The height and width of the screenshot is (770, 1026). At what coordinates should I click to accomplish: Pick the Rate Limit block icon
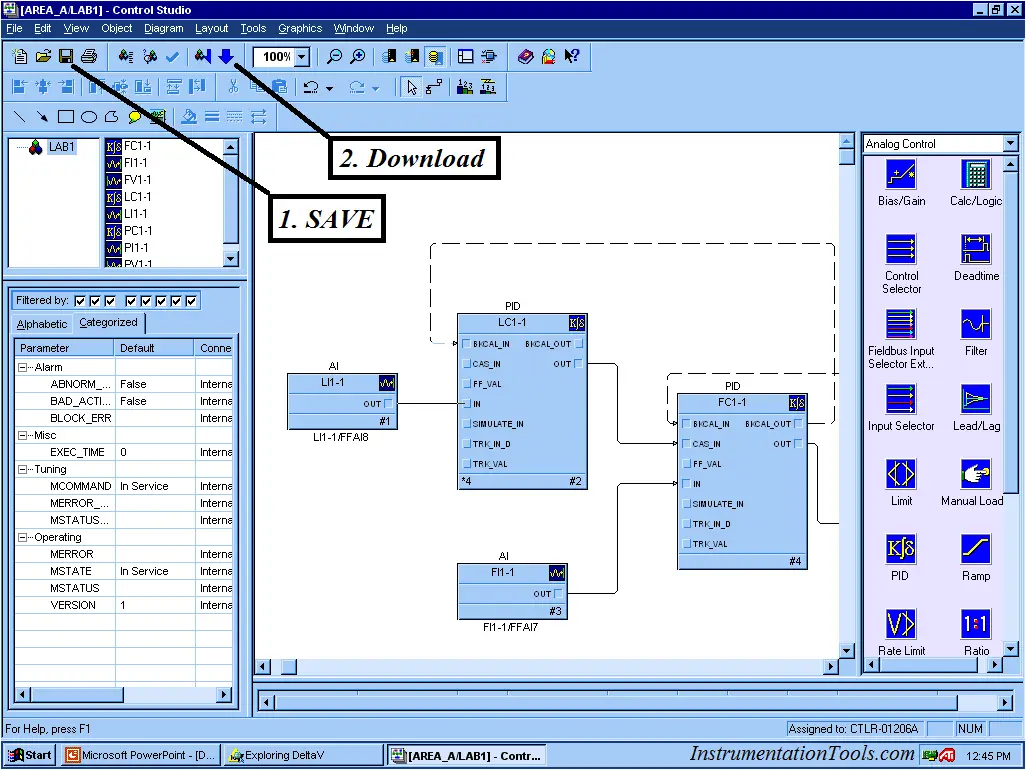point(901,623)
